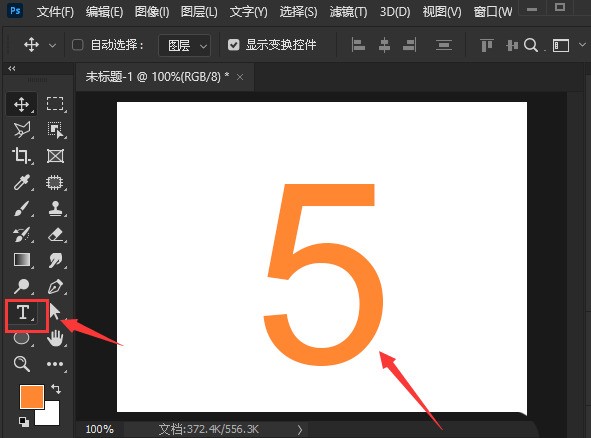Open the 图层(L) menu
Viewport: 591px width, 438px height.
199,12
